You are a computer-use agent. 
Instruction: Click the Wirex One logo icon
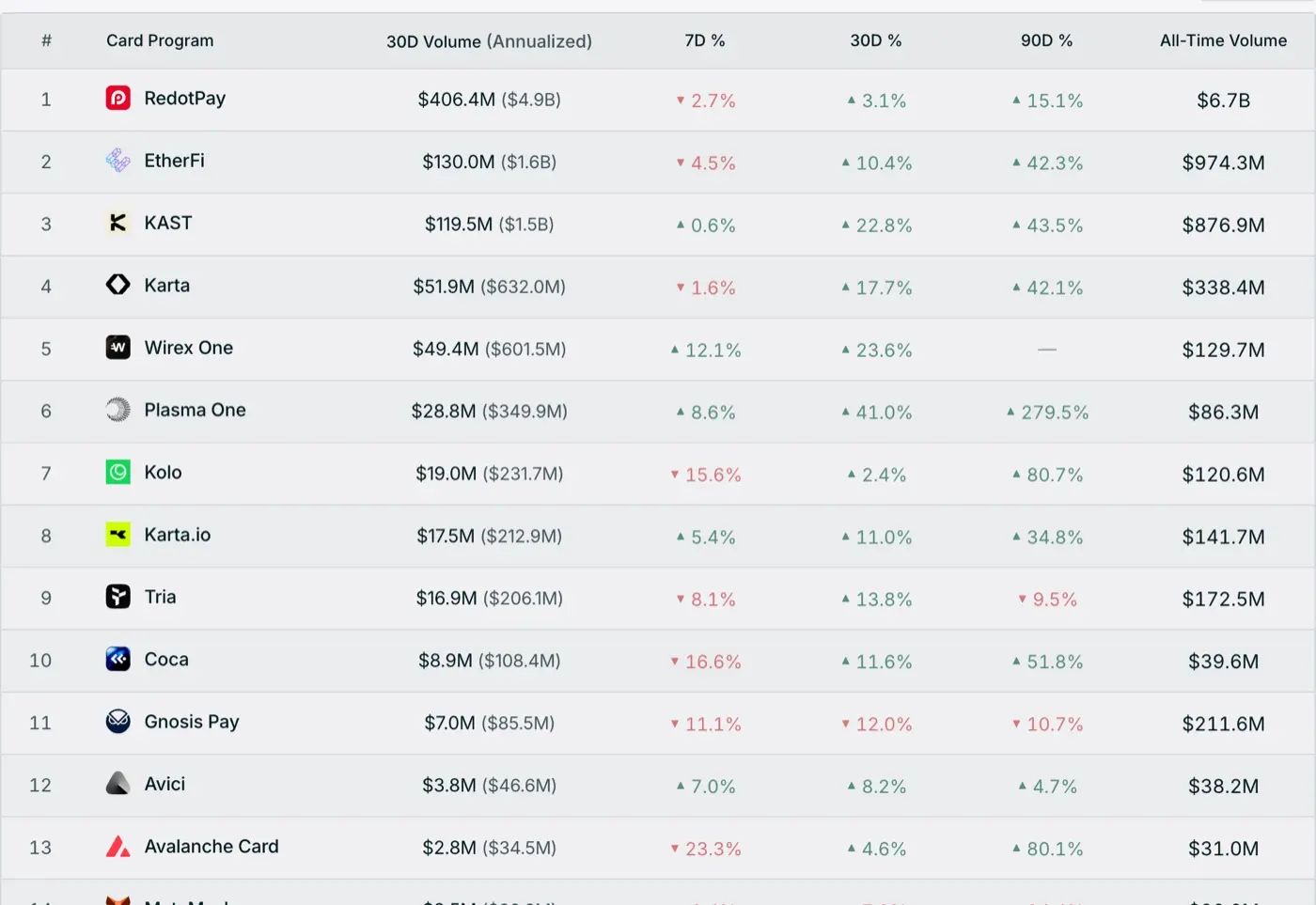click(x=118, y=348)
